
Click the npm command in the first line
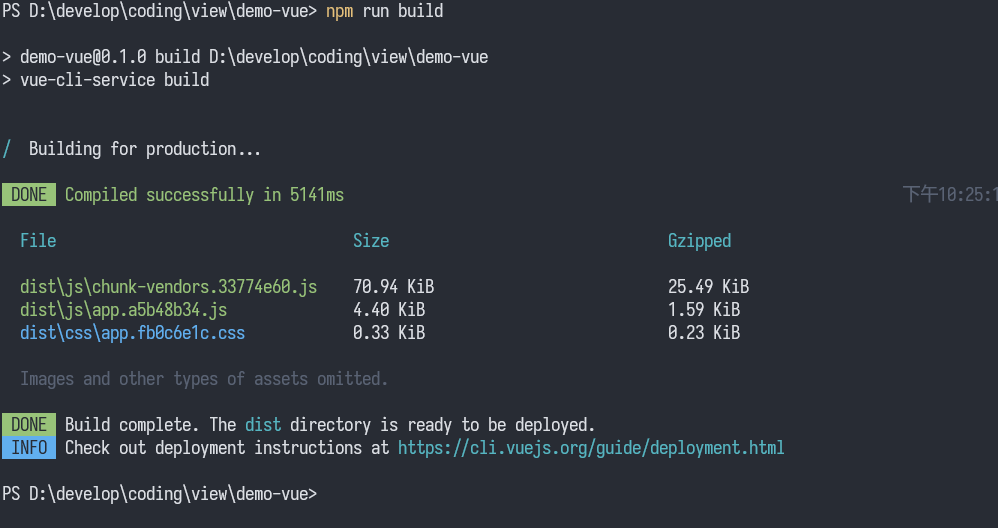coord(339,11)
